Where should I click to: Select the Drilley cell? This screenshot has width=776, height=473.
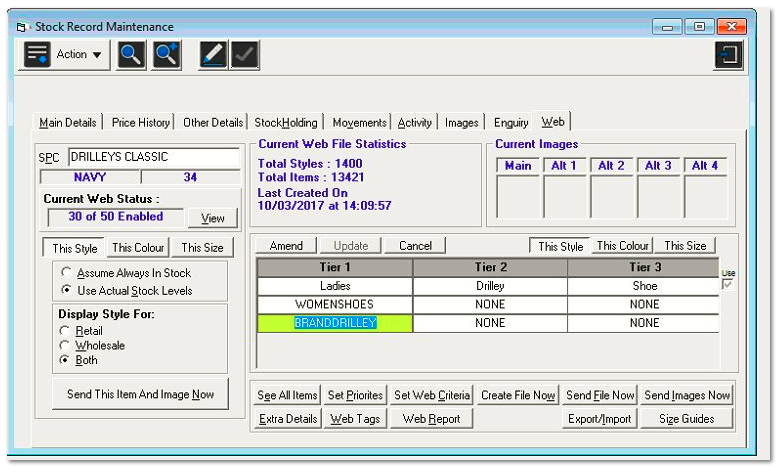click(x=490, y=286)
